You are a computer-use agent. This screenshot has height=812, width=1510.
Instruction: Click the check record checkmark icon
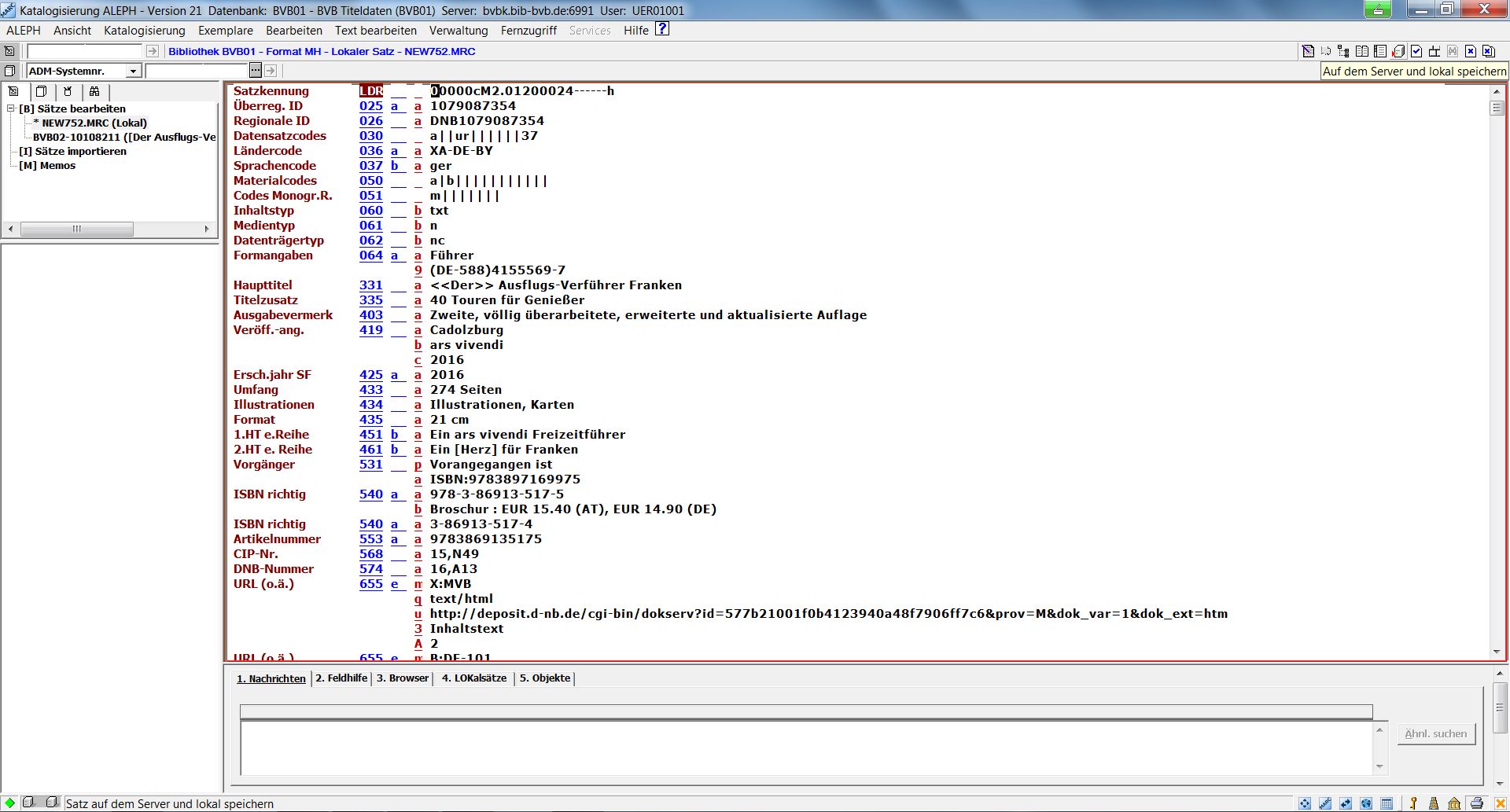click(x=1416, y=52)
